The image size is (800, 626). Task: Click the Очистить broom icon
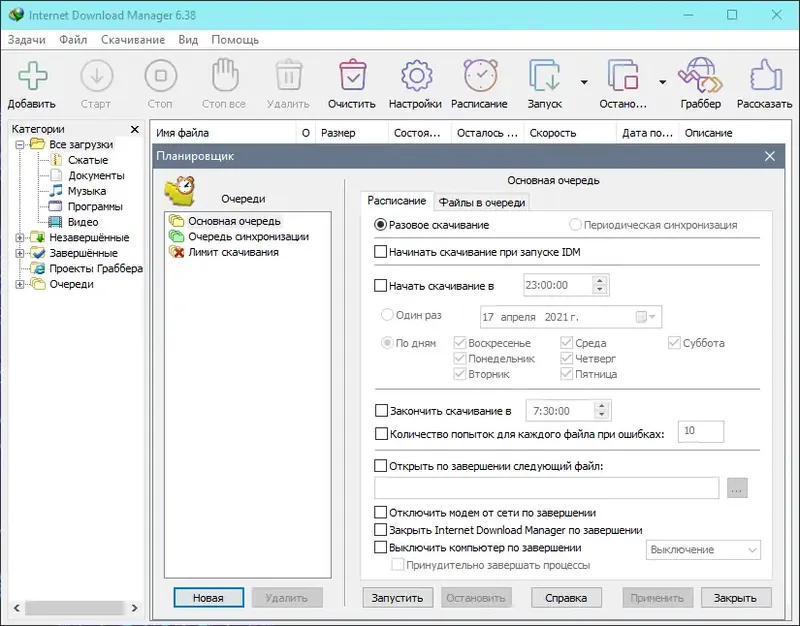[x=352, y=75]
